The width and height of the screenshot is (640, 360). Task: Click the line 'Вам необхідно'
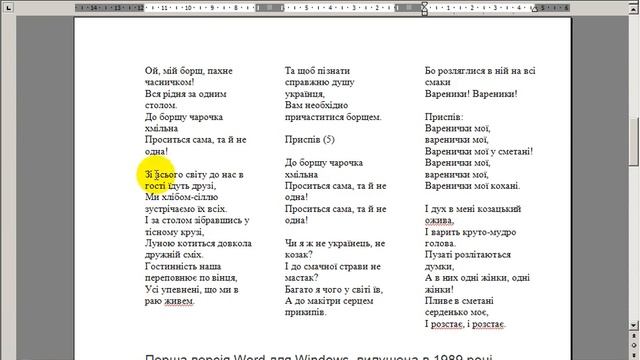pos(316,105)
